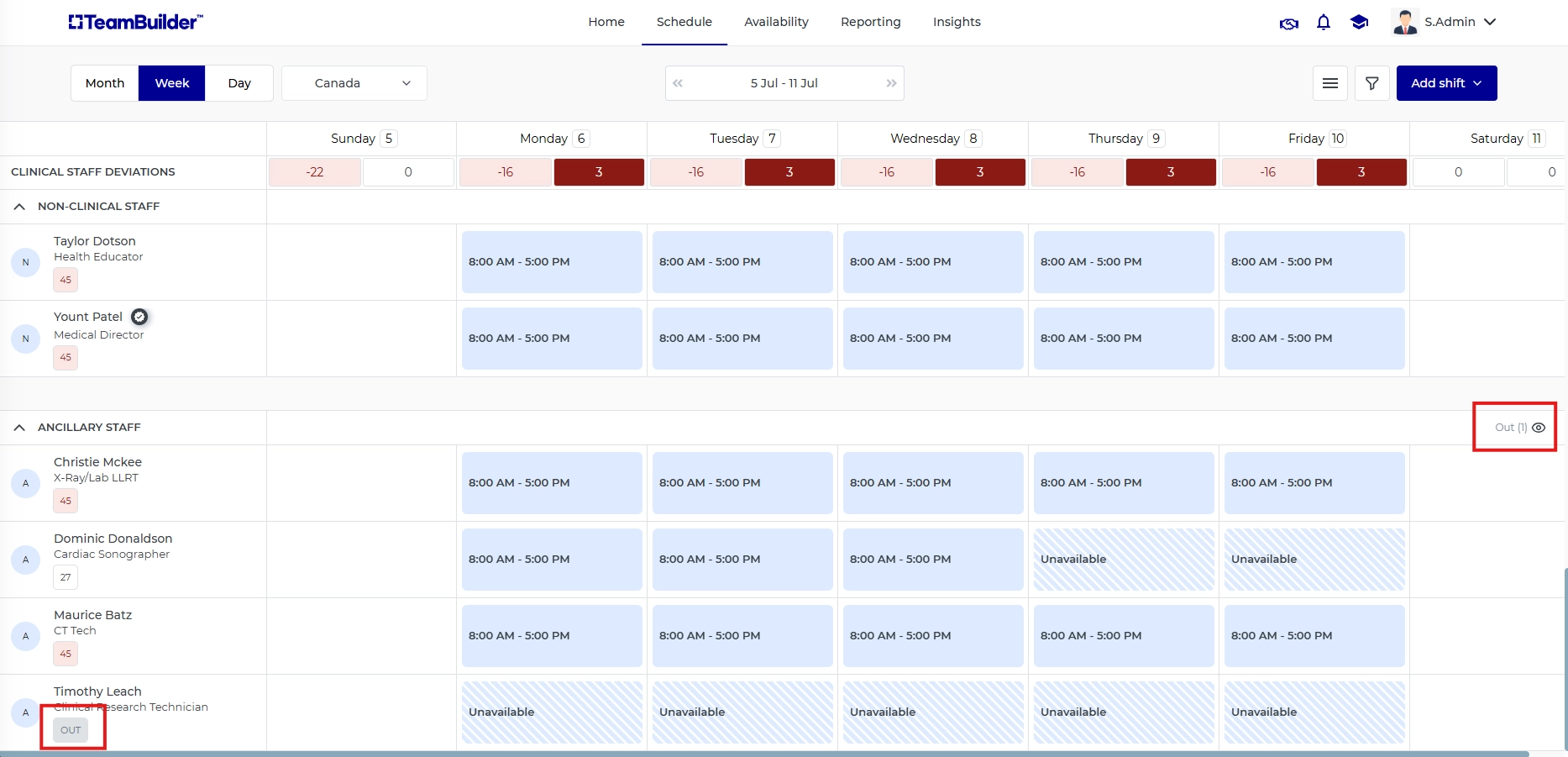Expand the Add shift dropdown
Screen dimensions: 1568x757
(1446, 83)
